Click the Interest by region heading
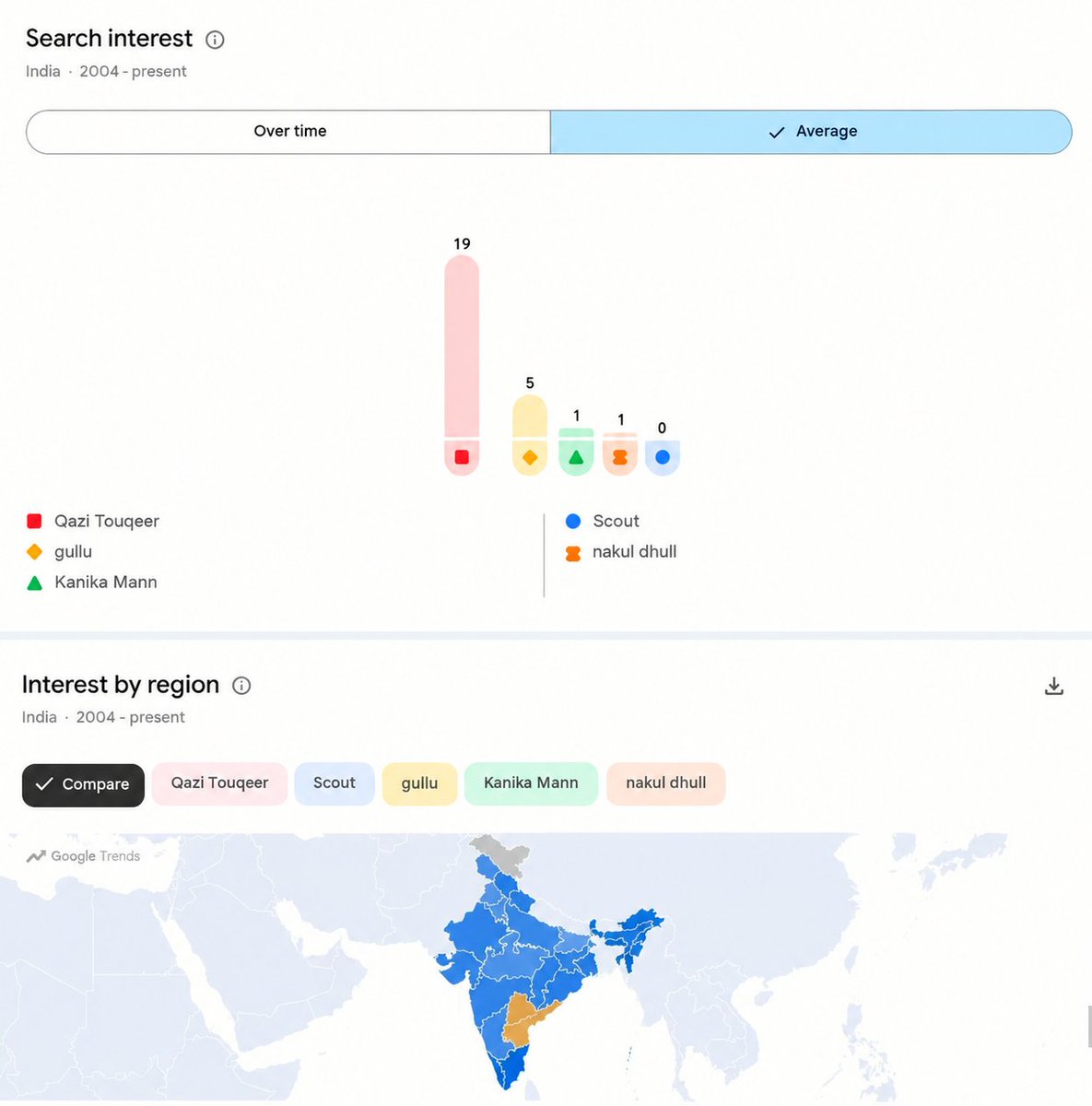The height and width of the screenshot is (1106, 1092). coord(120,685)
